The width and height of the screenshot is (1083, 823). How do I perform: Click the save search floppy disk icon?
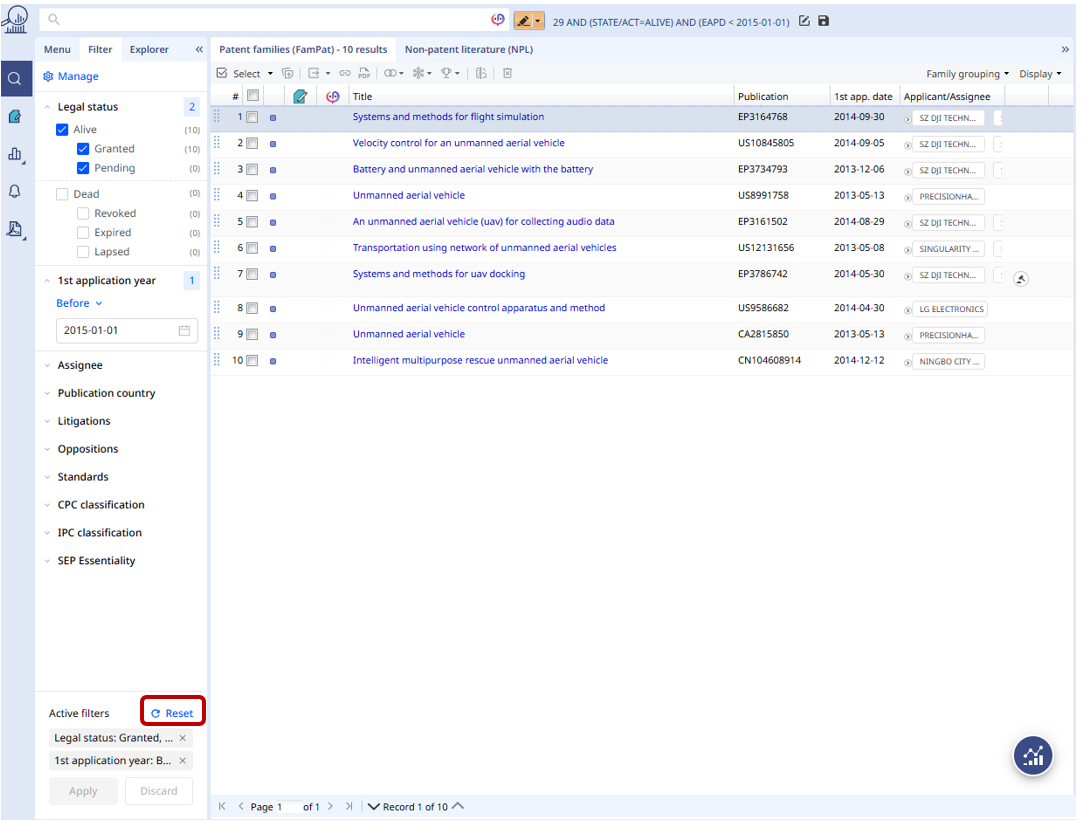[x=823, y=21]
